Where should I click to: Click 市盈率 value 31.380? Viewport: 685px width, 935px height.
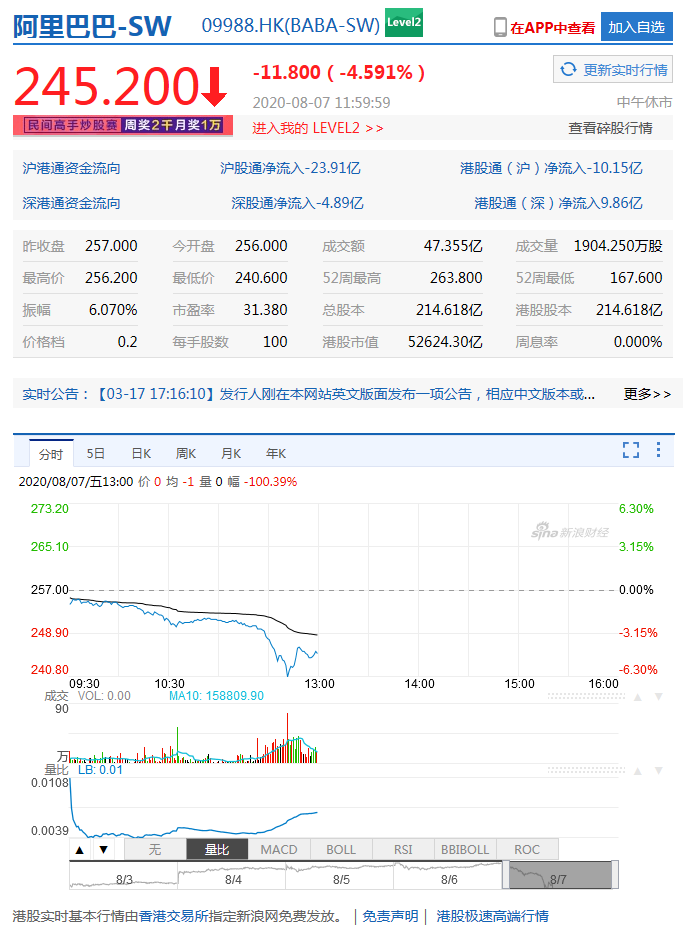coord(265,310)
